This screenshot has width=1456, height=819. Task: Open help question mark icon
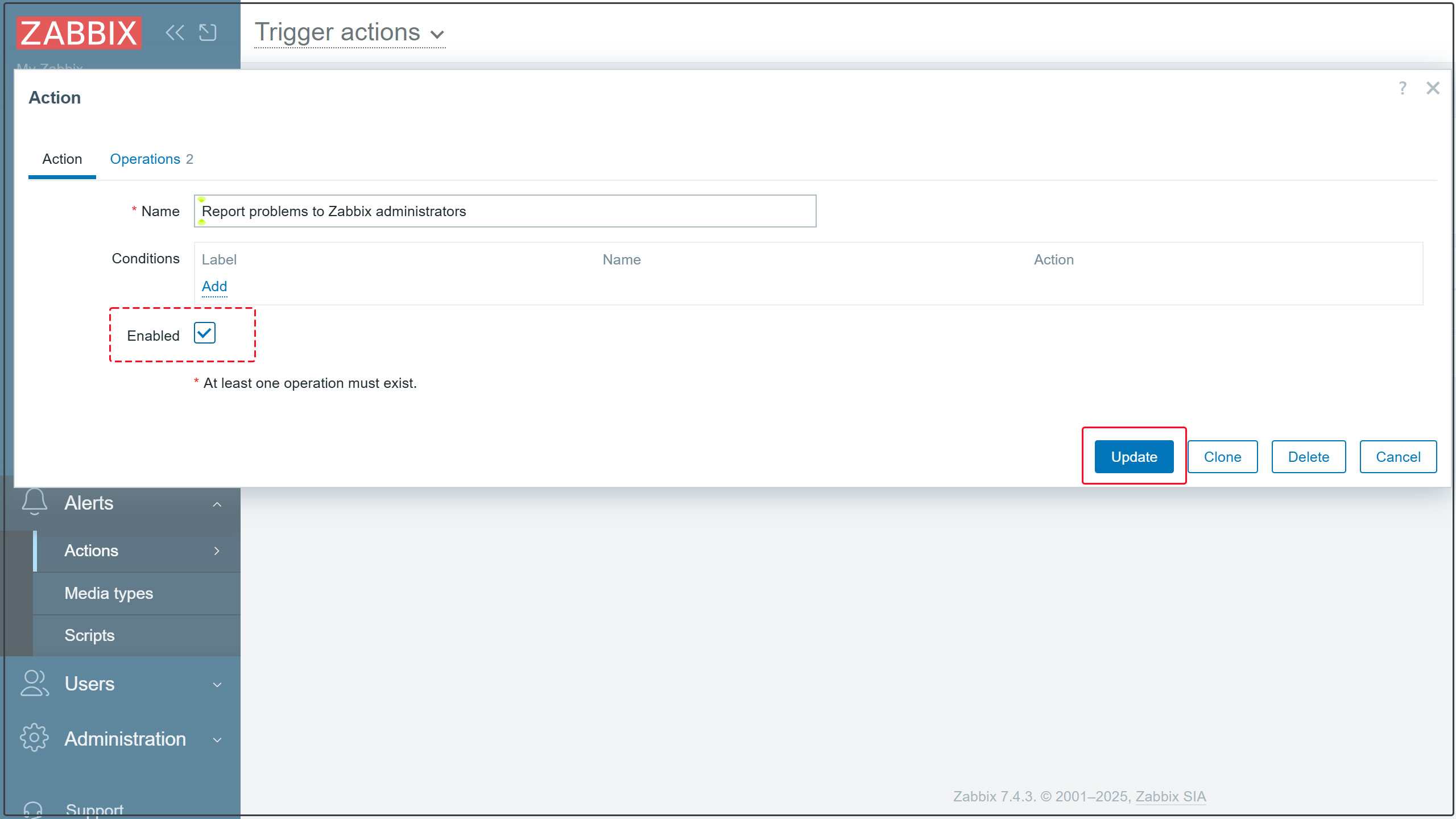tap(1402, 88)
